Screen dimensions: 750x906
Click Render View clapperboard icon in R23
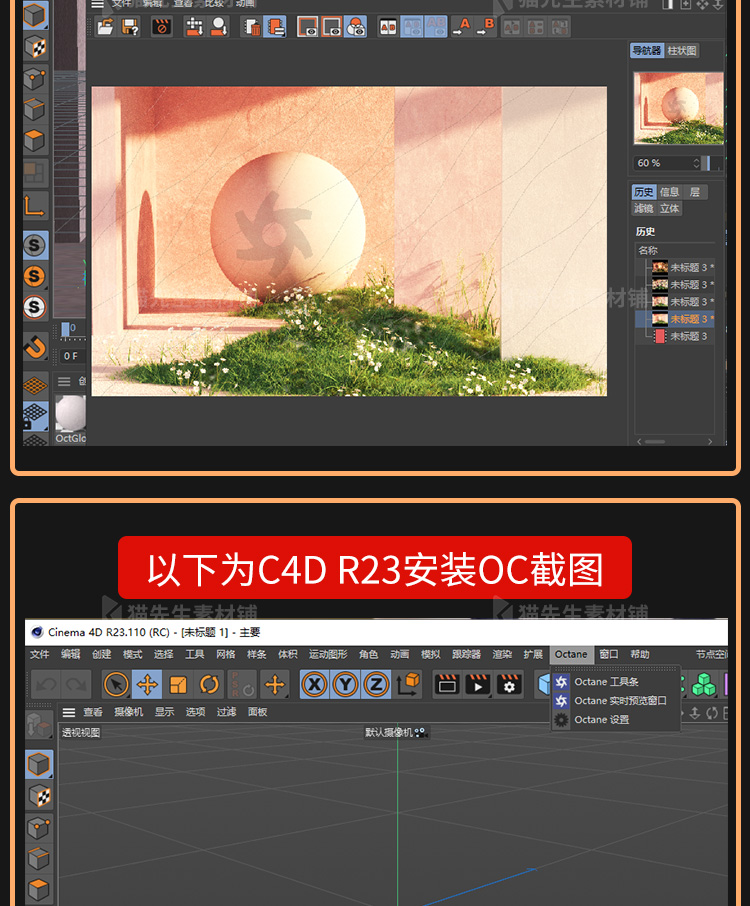[x=447, y=685]
